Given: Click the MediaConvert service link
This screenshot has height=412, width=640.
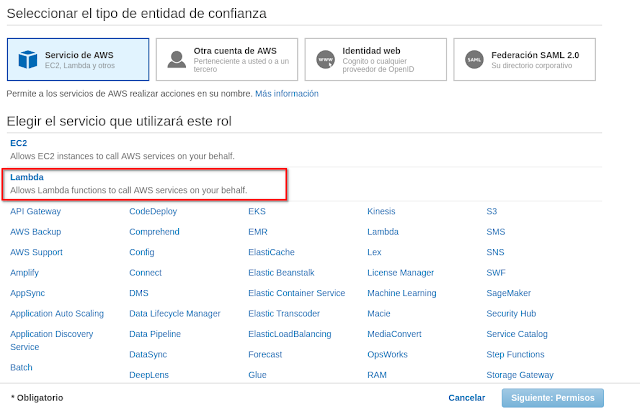Looking at the screenshot, I should 394,334.
